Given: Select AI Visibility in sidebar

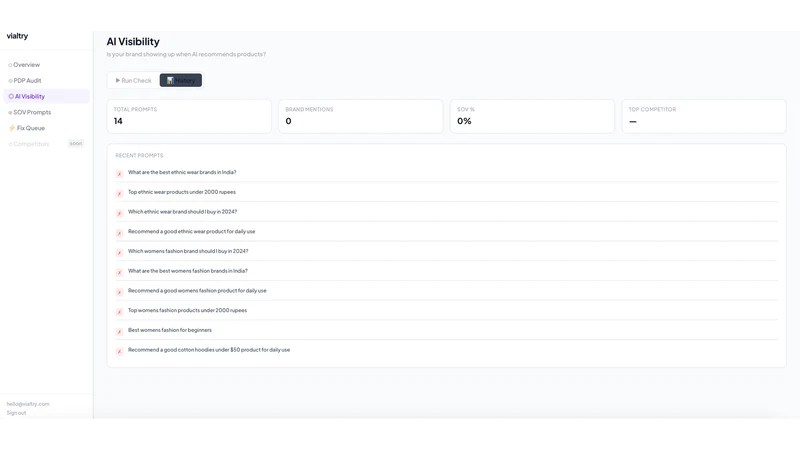Looking at the screenshot, I should 46,96.
